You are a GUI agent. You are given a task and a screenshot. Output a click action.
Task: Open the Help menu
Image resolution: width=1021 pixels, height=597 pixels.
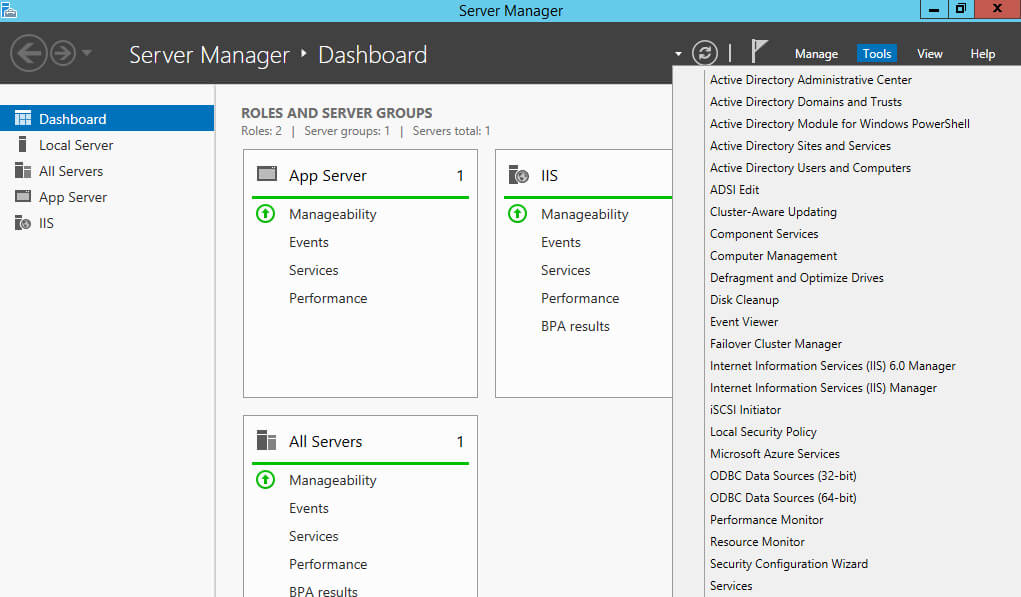point(982,54)
